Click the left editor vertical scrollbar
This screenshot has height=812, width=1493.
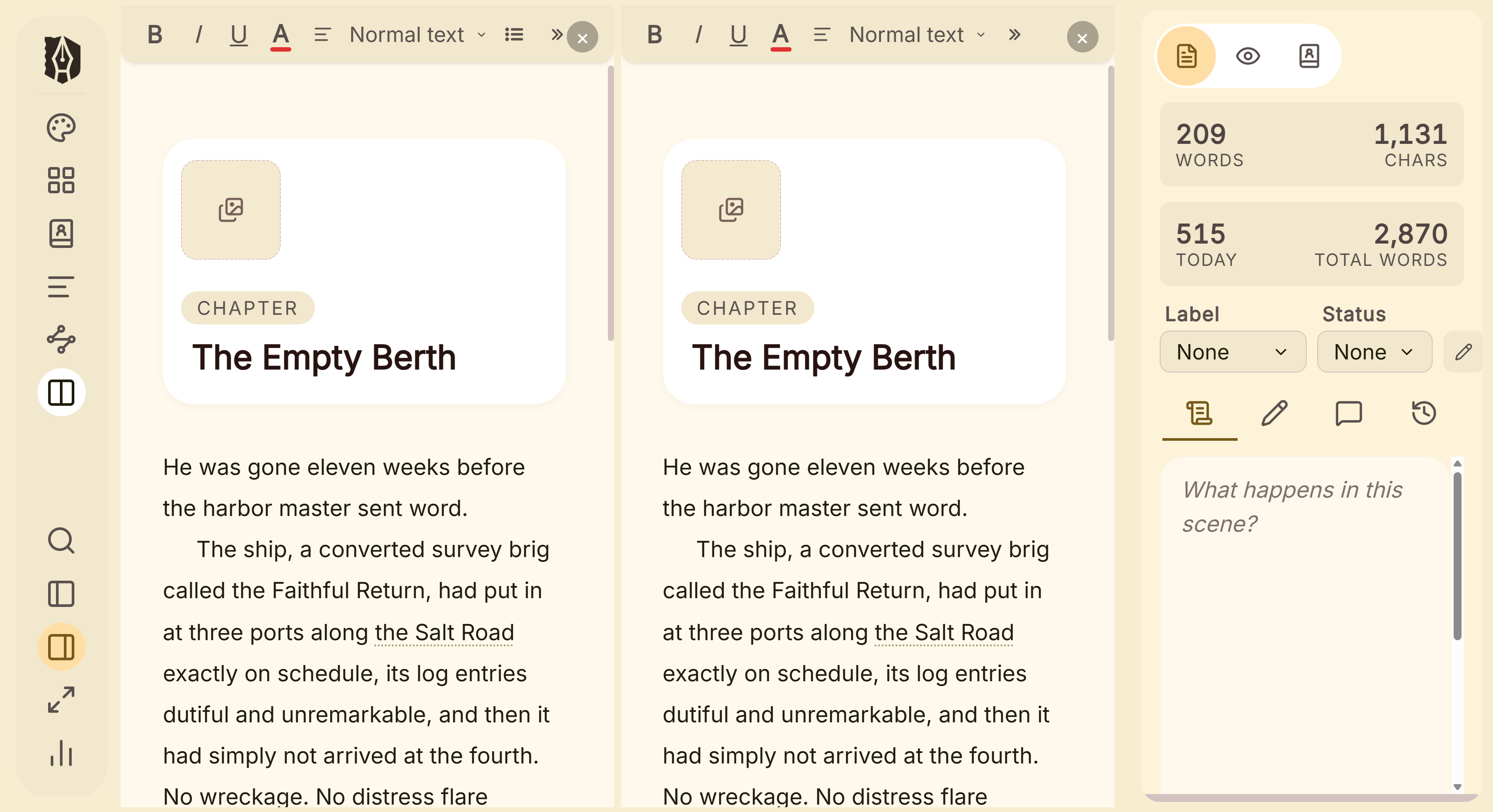[x=610, y=203]
